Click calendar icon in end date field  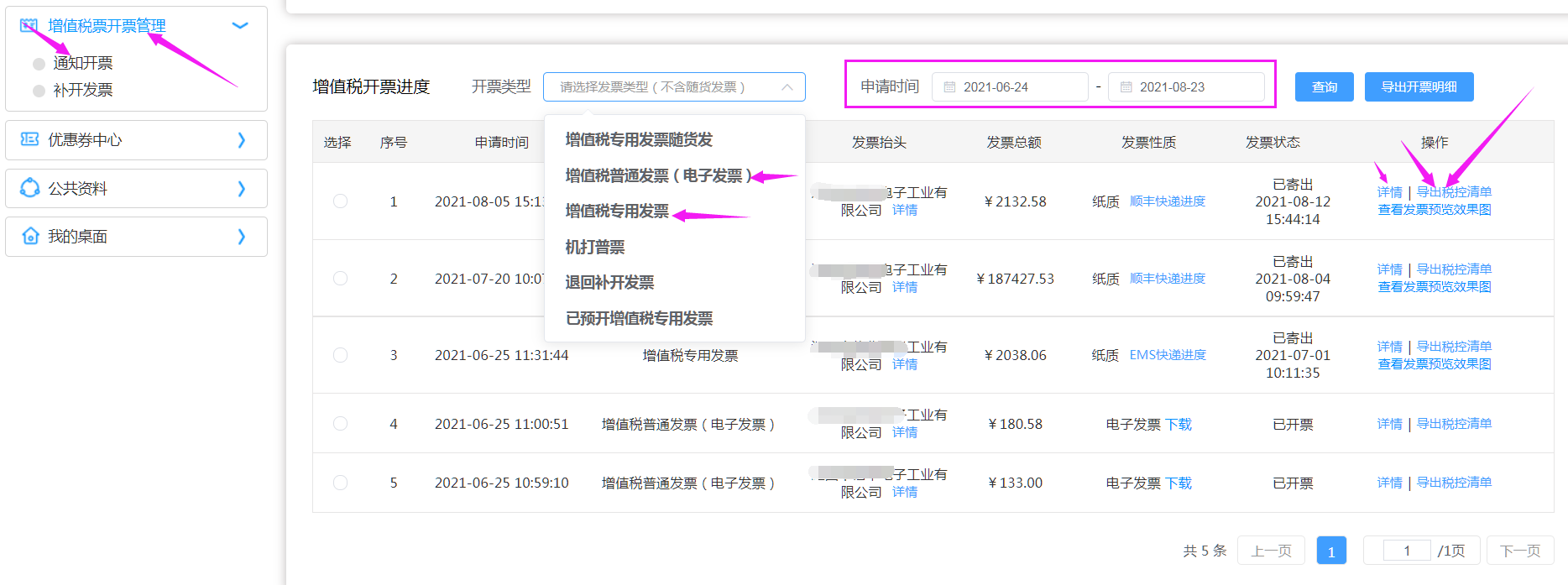tap(1126, 87)
